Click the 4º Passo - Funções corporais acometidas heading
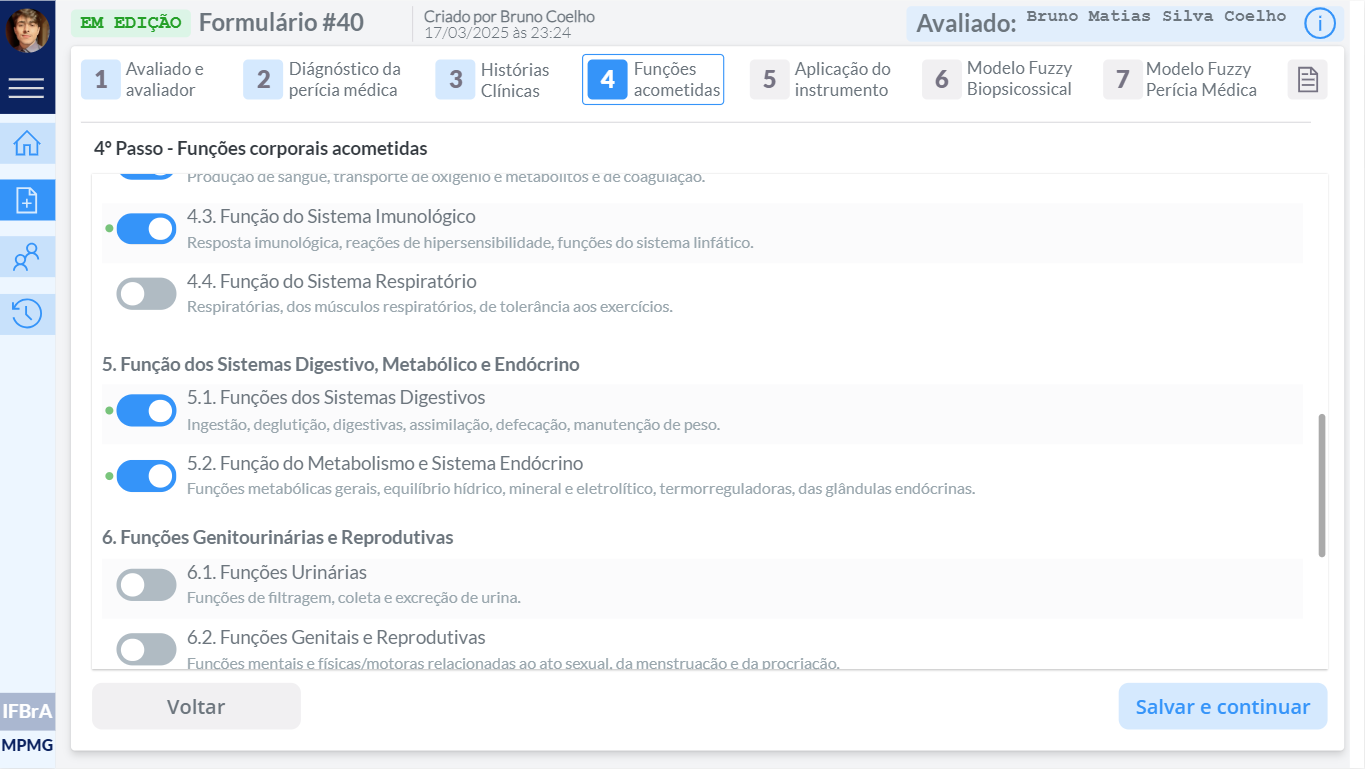 [x=261, y=149]
